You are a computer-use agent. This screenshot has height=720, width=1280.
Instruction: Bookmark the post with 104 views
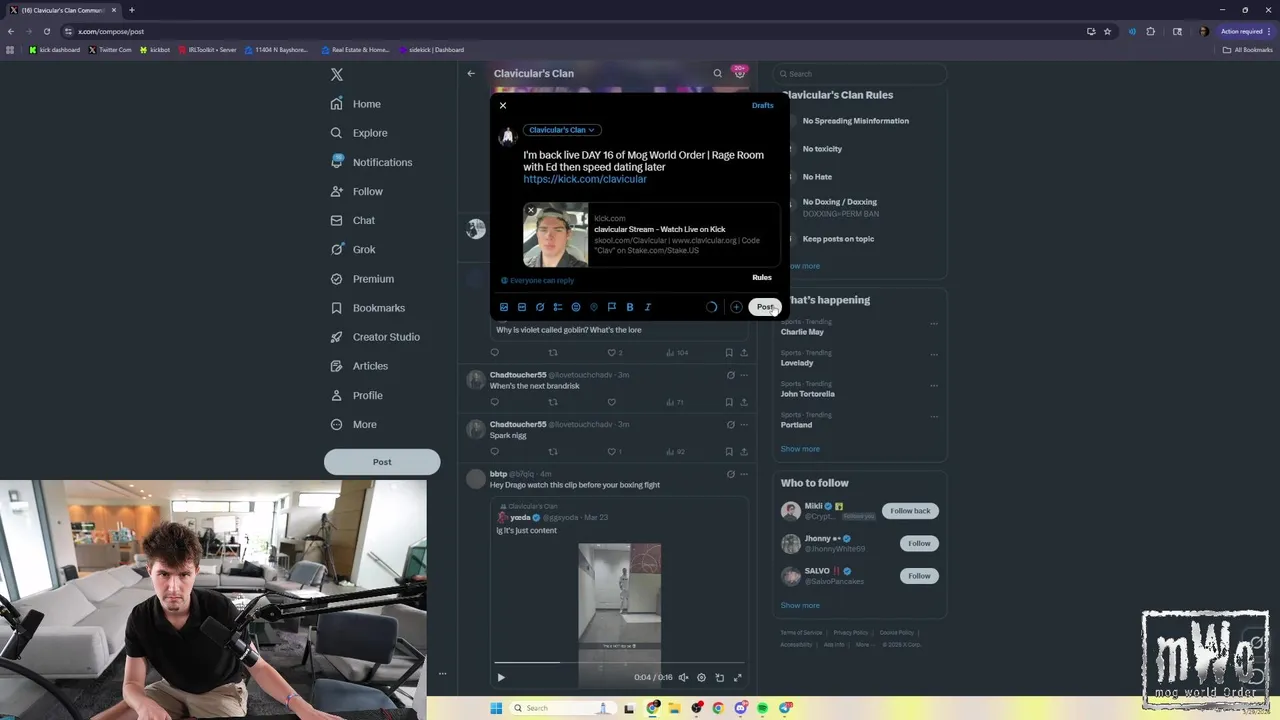pos(728,352)
